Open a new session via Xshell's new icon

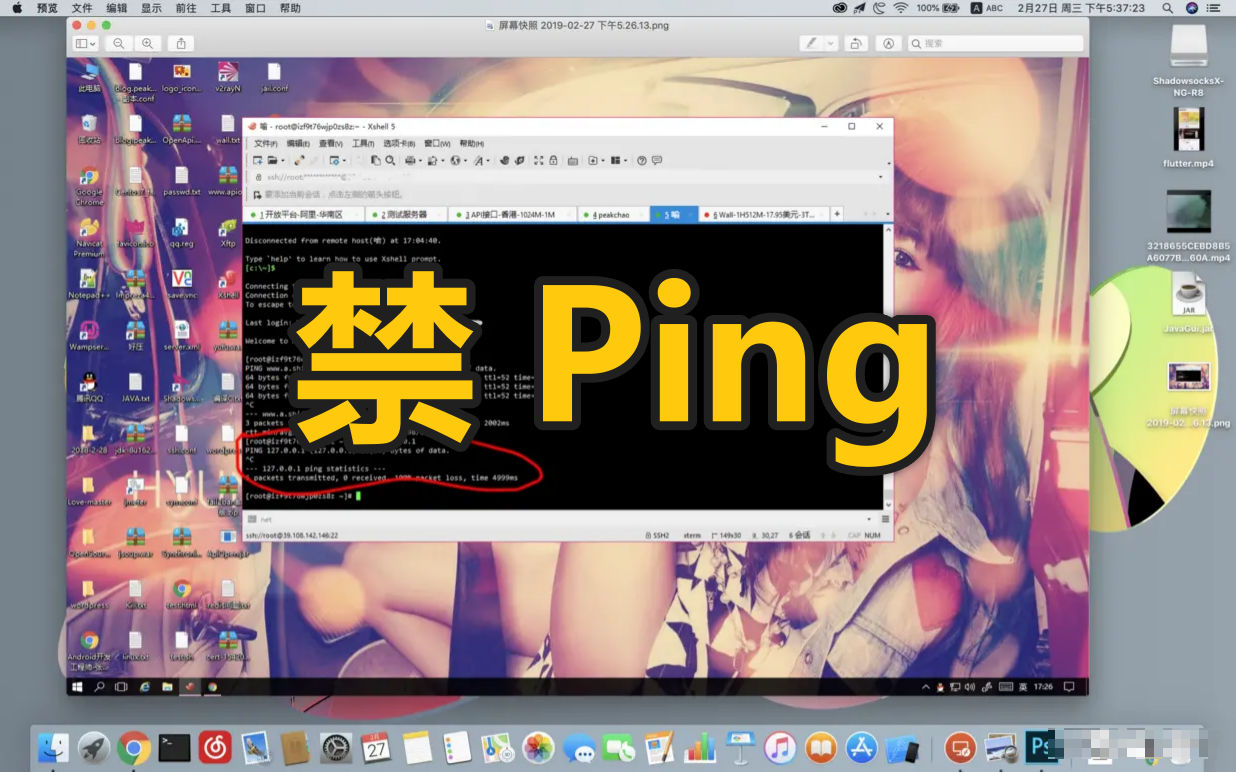[x=256, y=161]
